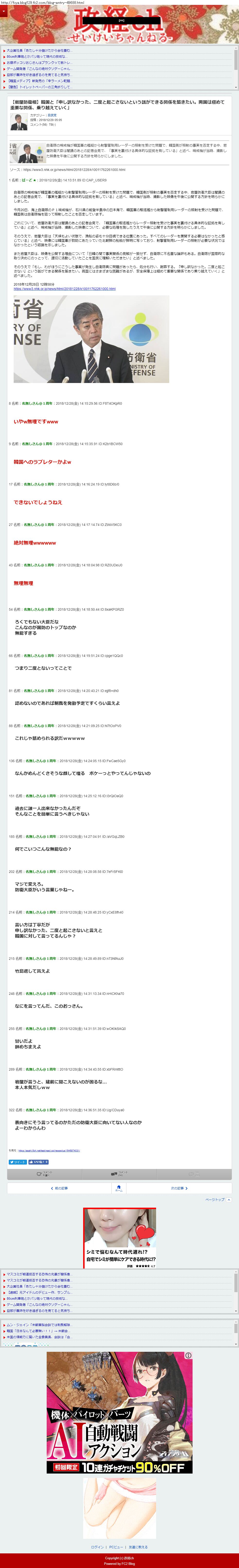Navigate to previous article with left chevron
This screenshot has height=1568, width=239.
coord(59,1188)
